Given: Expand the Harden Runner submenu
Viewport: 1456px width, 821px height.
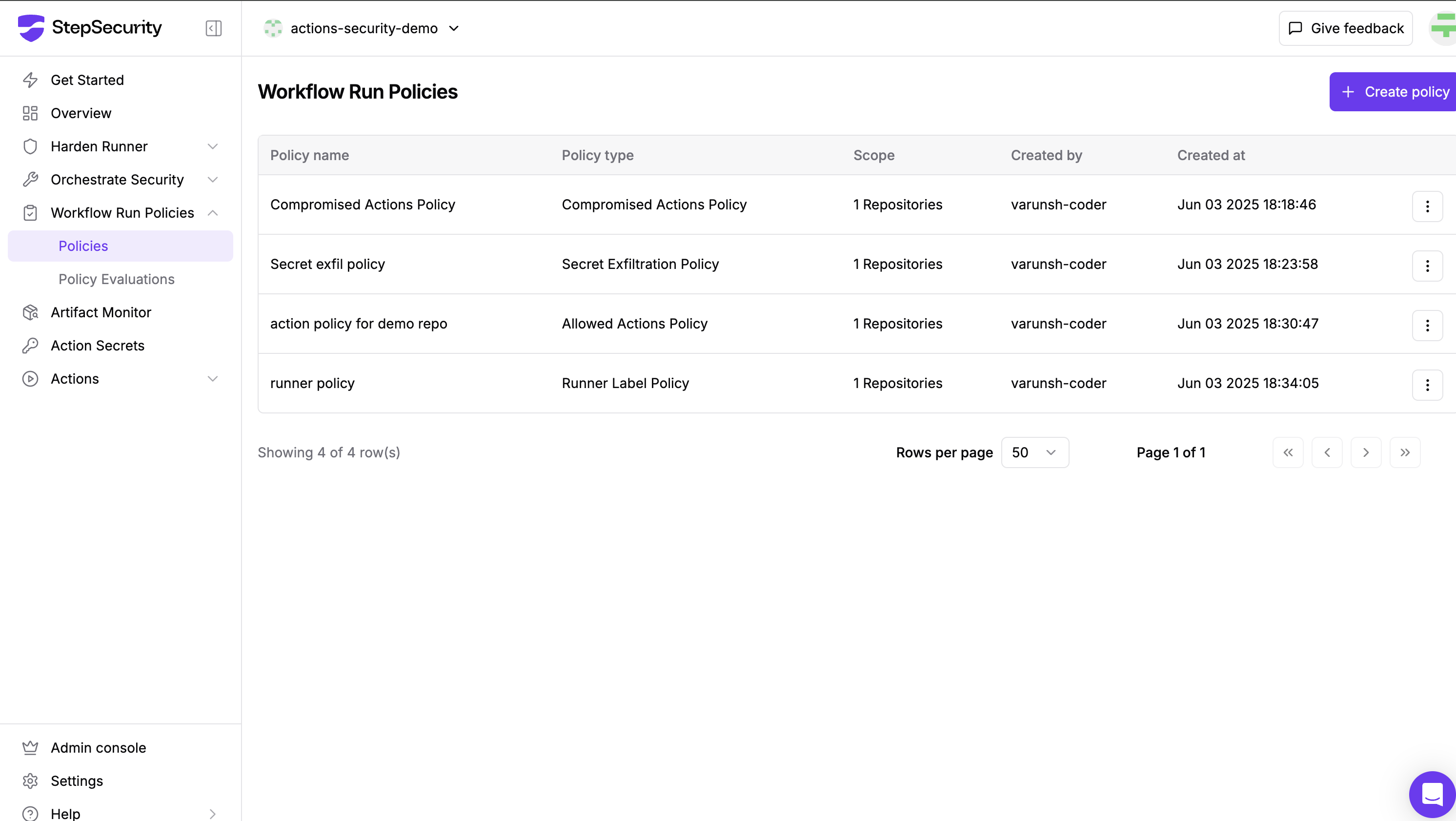Looking at the screenshot, I should [212, 146].
